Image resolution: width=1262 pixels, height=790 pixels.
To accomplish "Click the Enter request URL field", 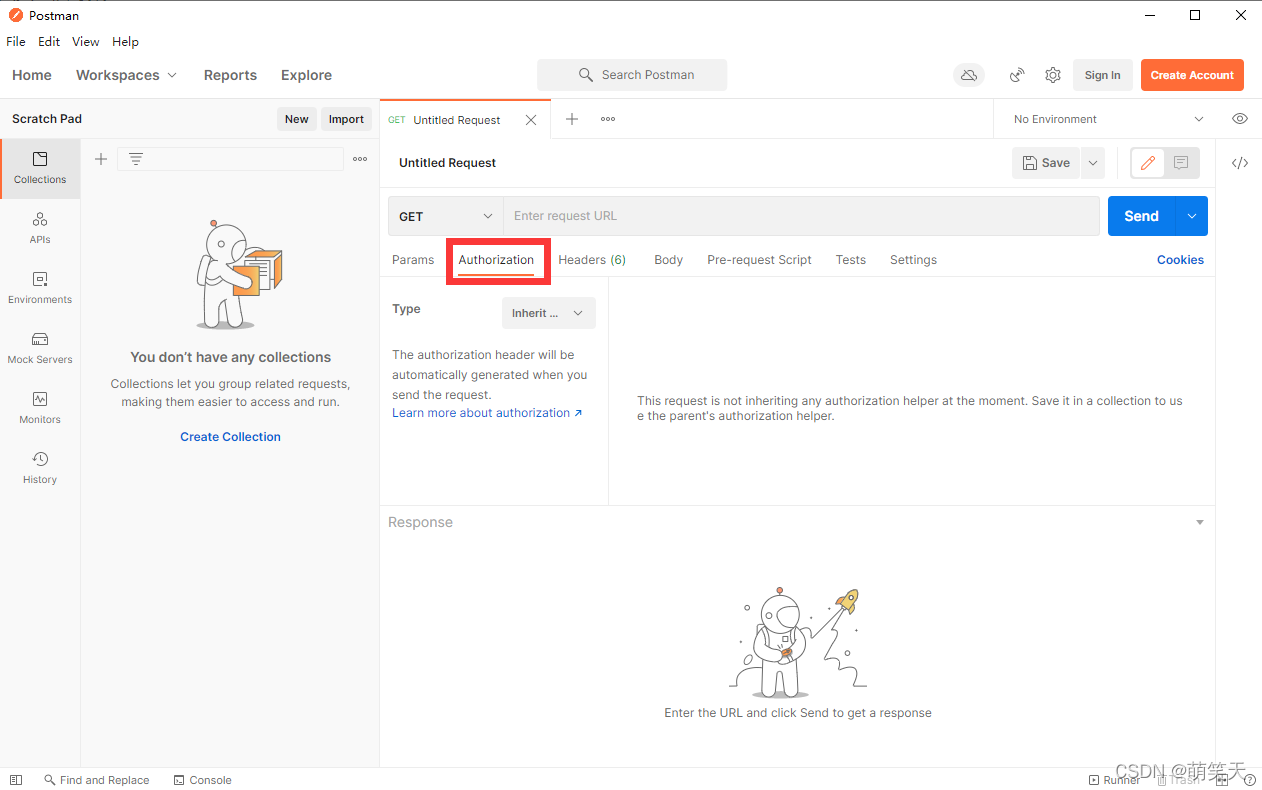I will pyautogui.click(x=801, y=216).
